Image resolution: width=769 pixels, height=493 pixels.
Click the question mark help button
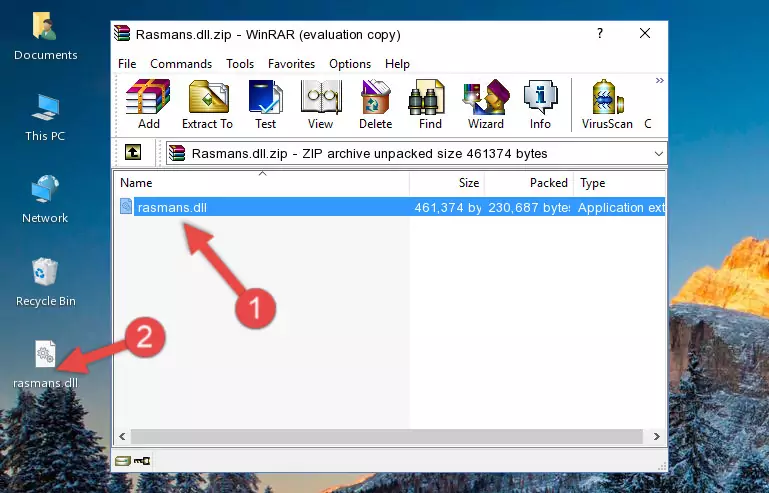600,33
